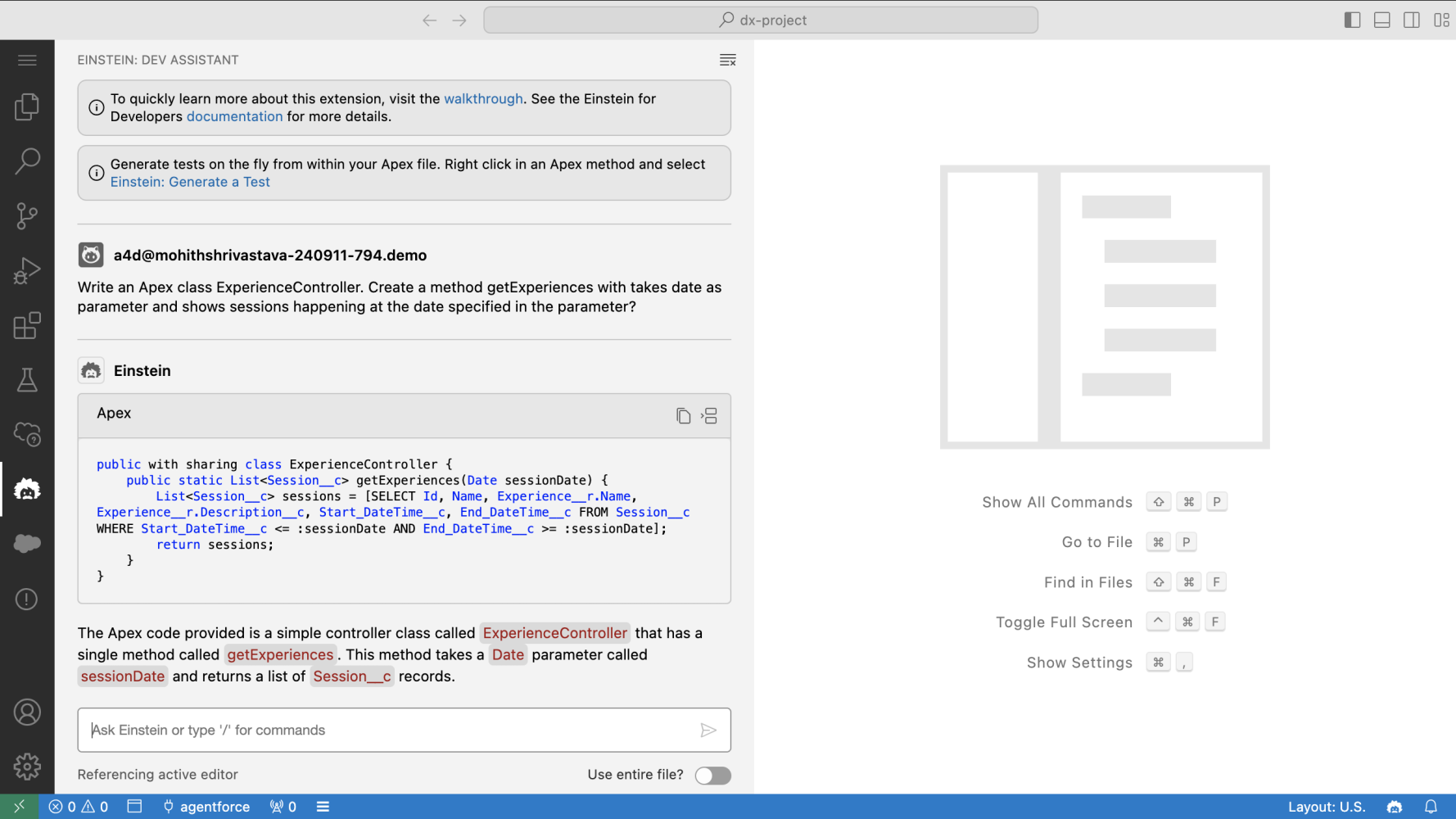This screenshot has height=819, width=1456.
Task: Select the Einstein Dev Assistant sidebar icon
Action: coord(27,490)
